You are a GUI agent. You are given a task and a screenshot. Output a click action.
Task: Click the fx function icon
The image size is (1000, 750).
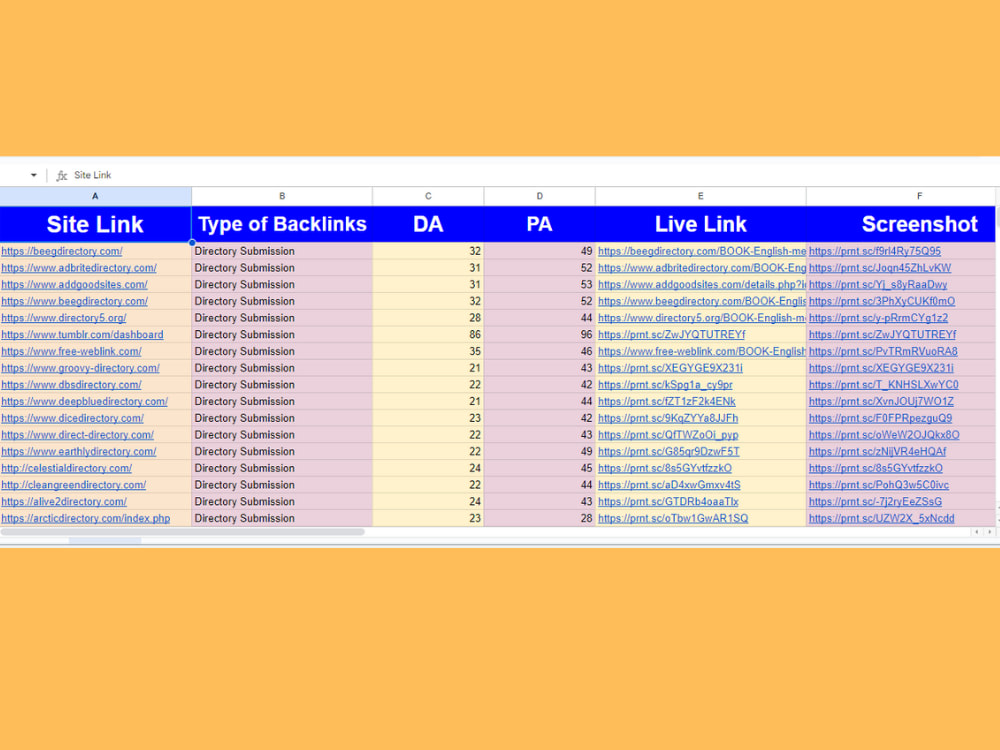tap(62, 175)
